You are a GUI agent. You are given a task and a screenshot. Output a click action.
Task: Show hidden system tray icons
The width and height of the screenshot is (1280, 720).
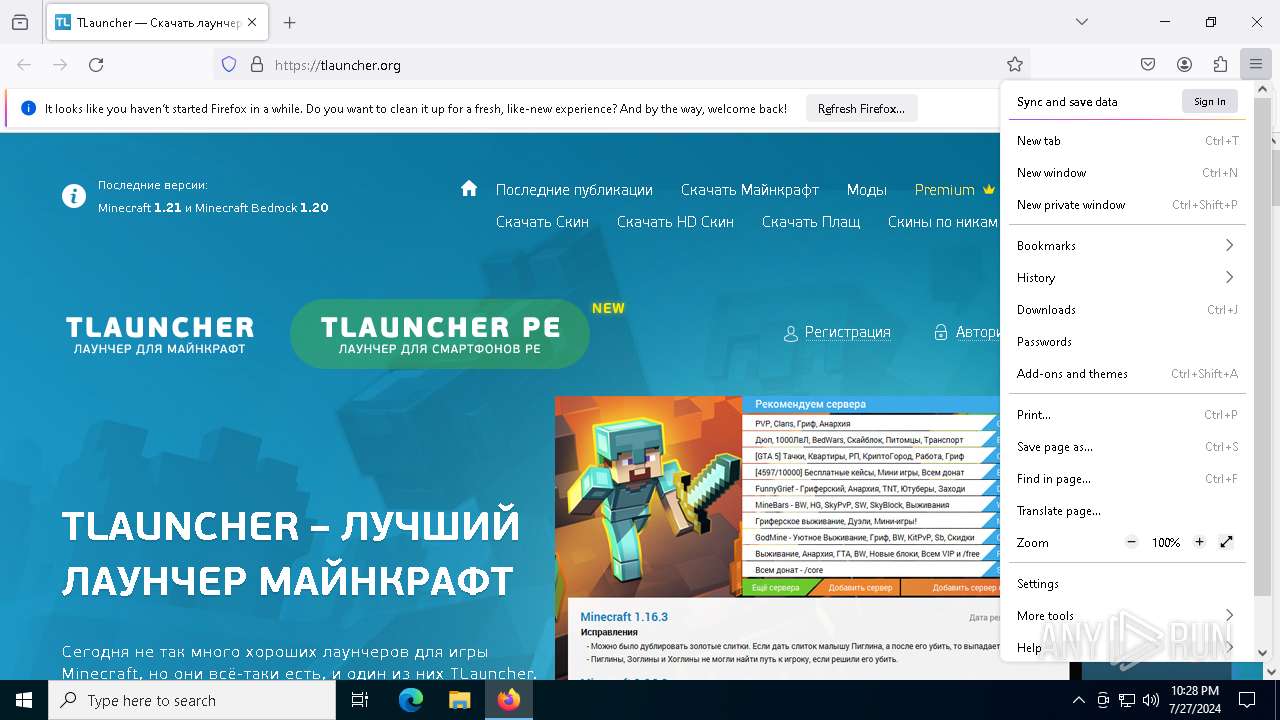click(1078, 700)
